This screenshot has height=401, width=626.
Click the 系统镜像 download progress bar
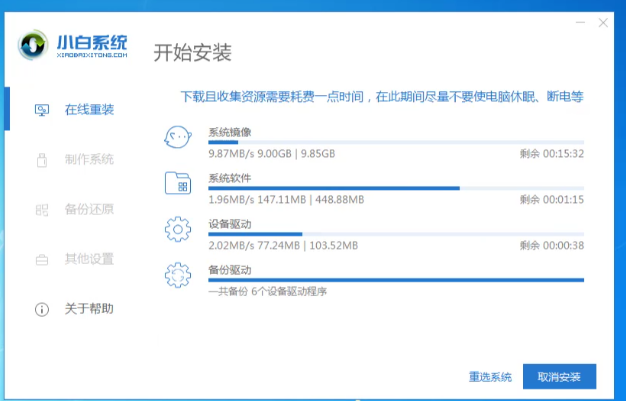click(x=395, y=143)
